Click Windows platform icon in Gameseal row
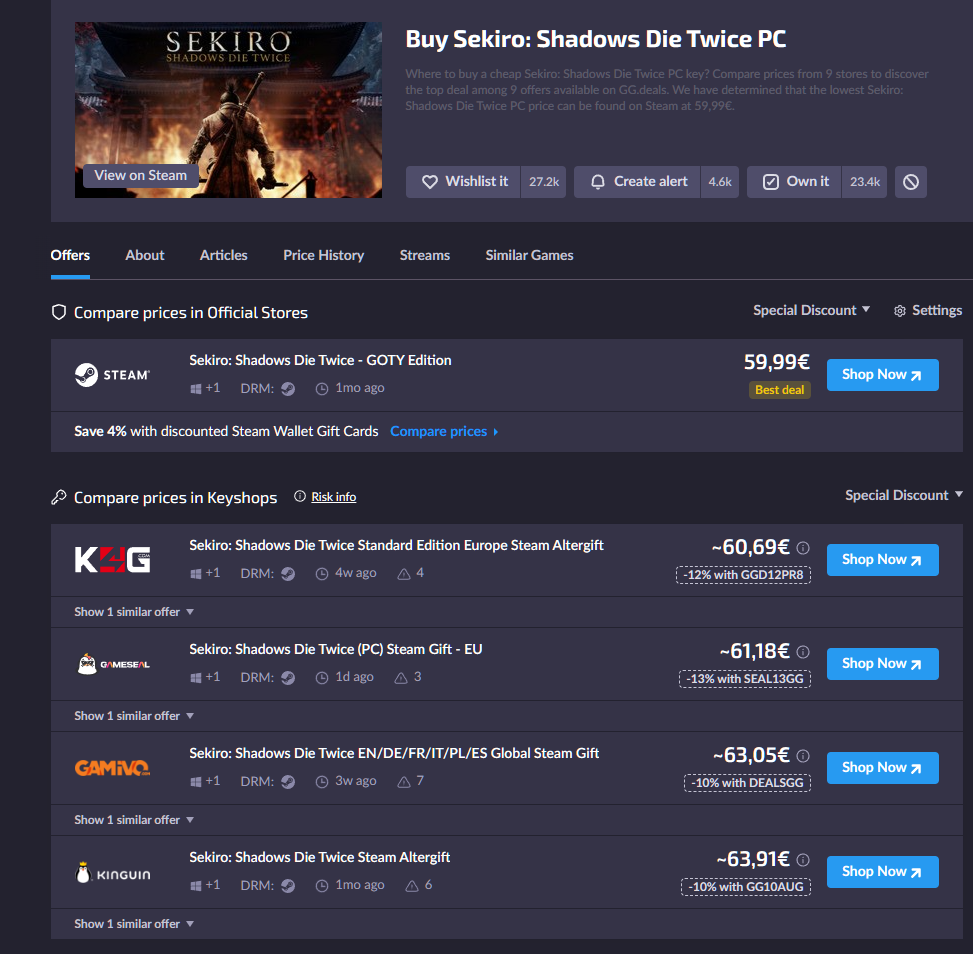The image size is (973, 954). [195, 678]
